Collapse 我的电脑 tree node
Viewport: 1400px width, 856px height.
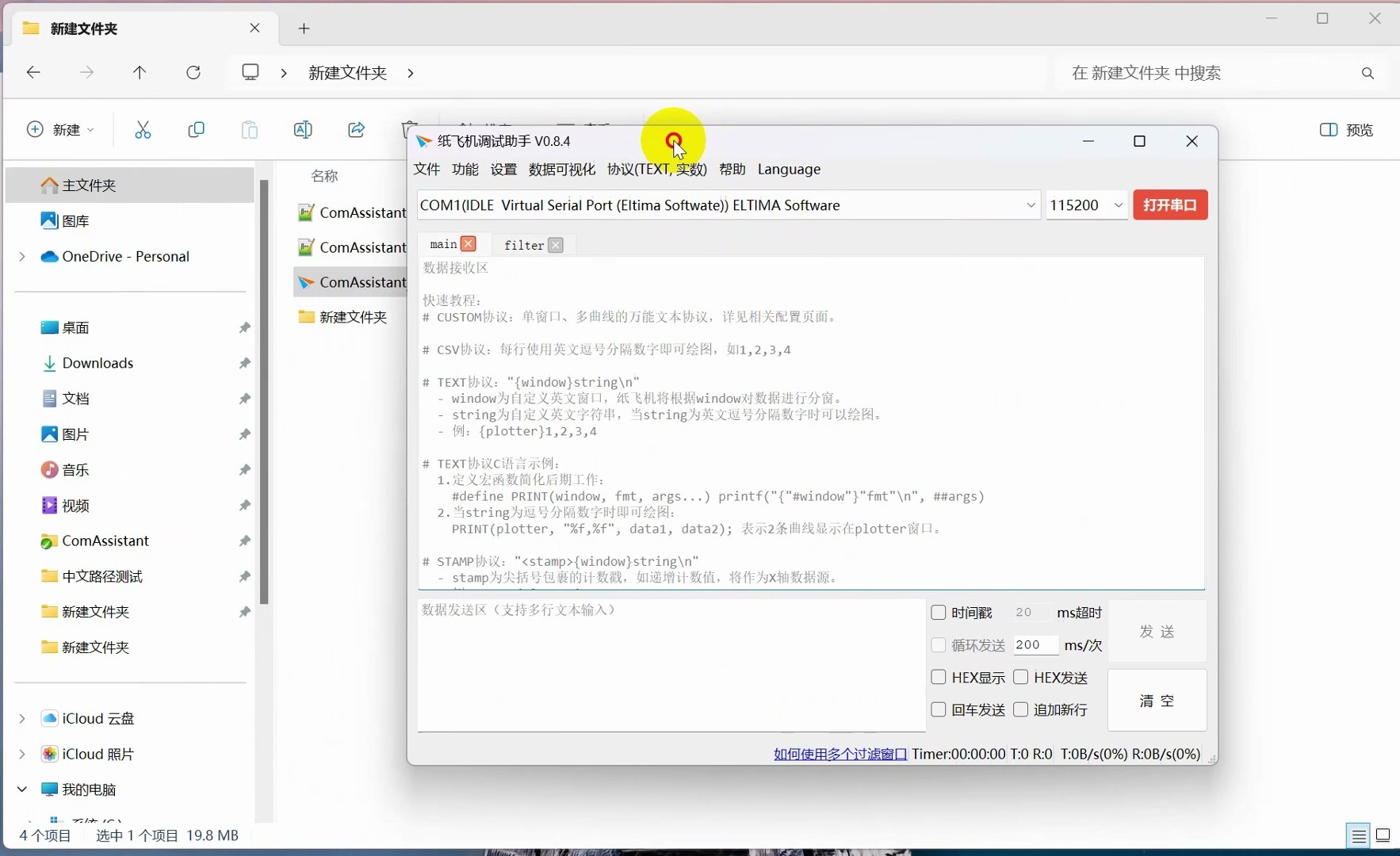click(22, 789)
